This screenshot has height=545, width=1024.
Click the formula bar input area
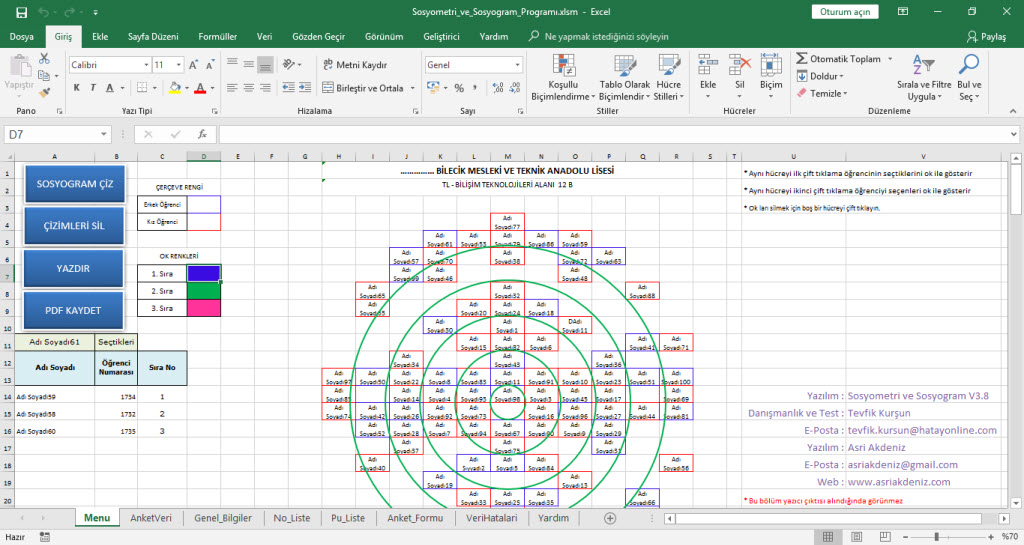tap(613, 134)
